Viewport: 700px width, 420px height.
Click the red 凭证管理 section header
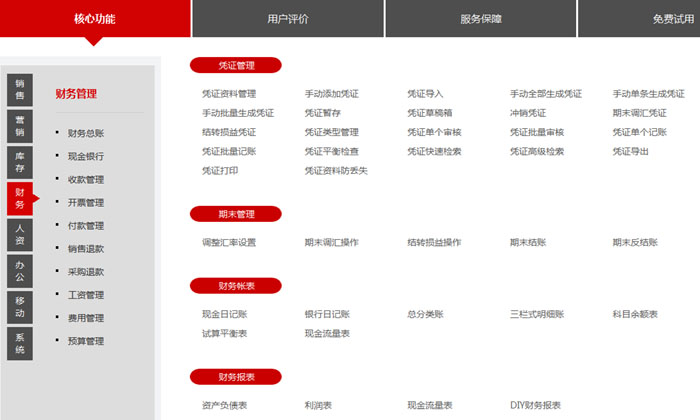point(236,66)
